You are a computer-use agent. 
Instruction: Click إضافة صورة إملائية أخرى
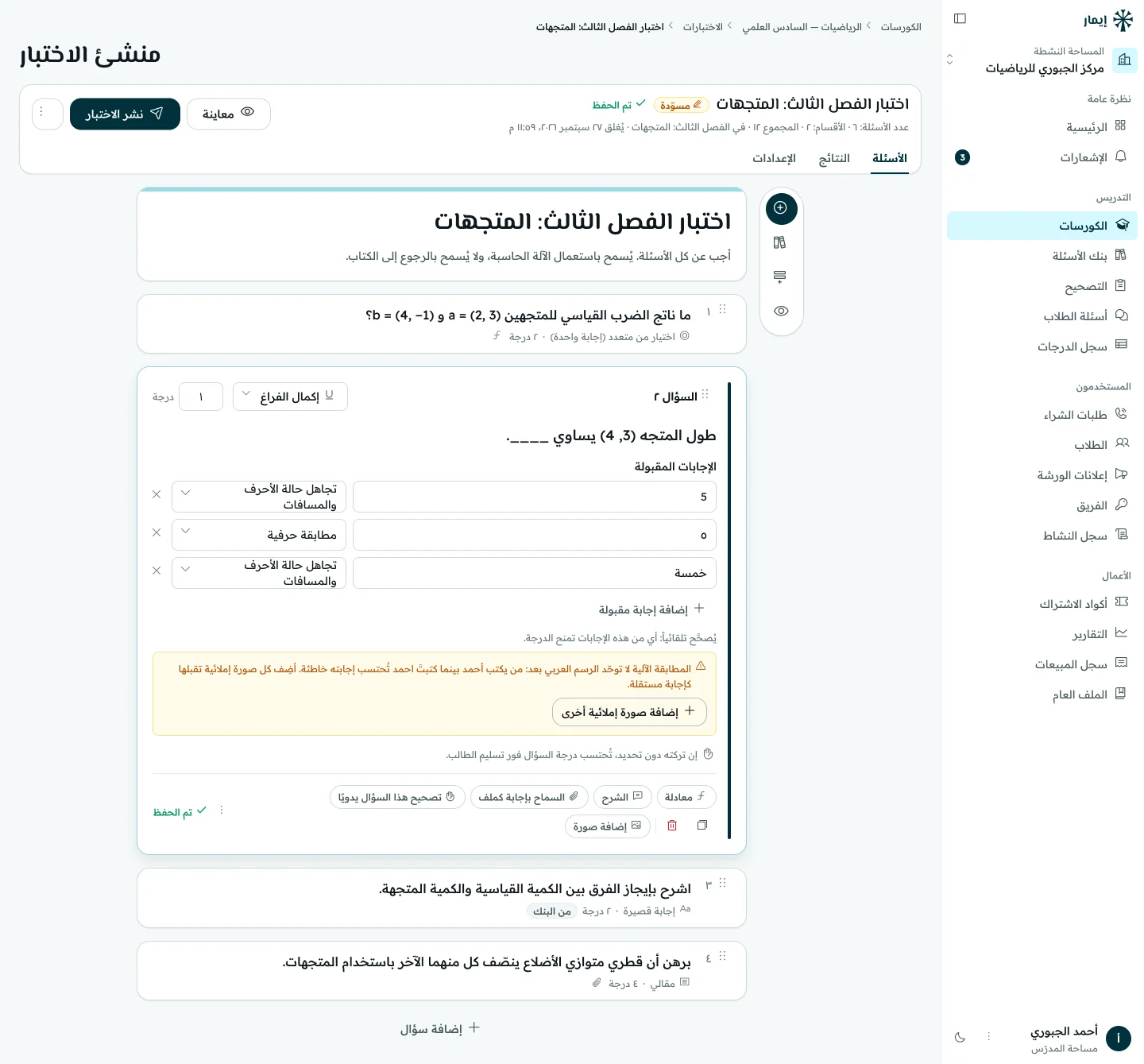(629, 712)
